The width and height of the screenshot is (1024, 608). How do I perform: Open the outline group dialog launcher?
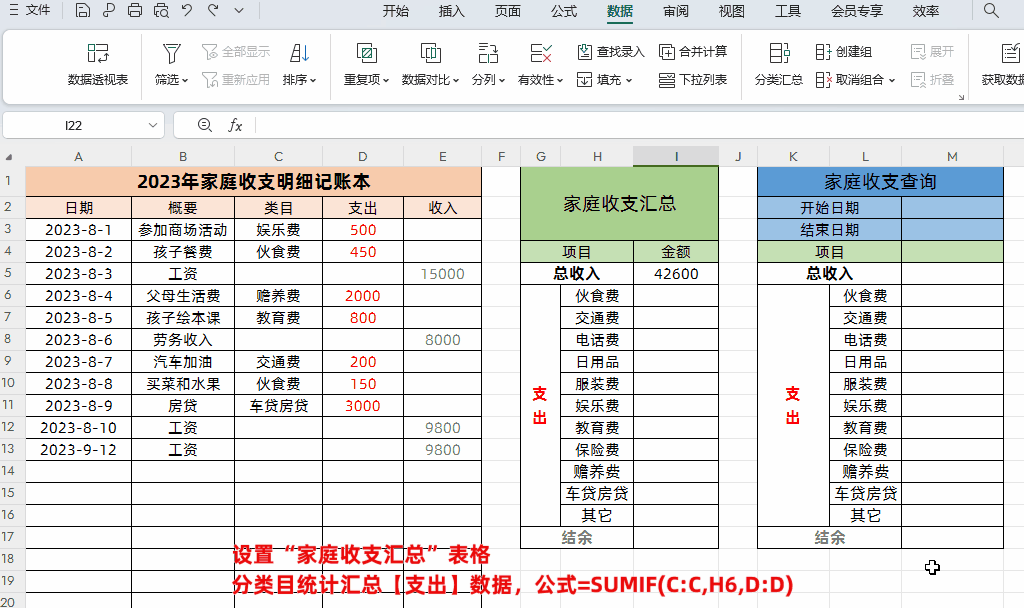click(x=961, y=97)
